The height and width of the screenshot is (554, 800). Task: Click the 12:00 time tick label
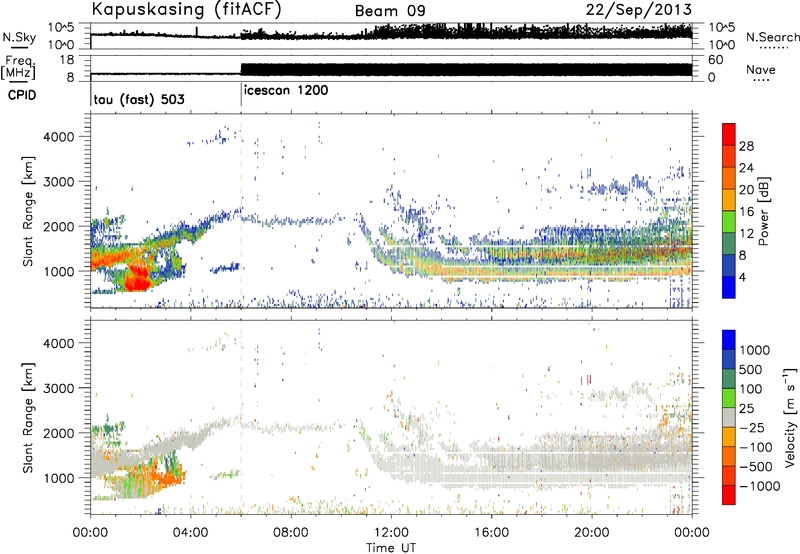[391, 533]
